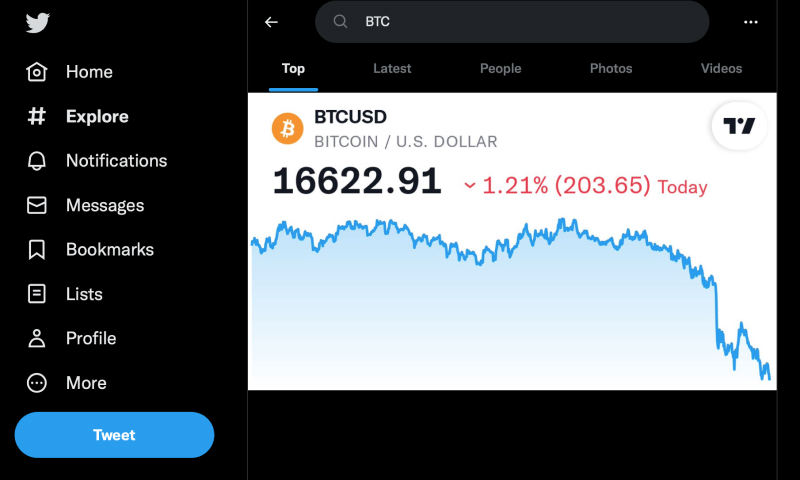Click the Bitcoin coin logo
800x480 pixels.
(288, 129)
